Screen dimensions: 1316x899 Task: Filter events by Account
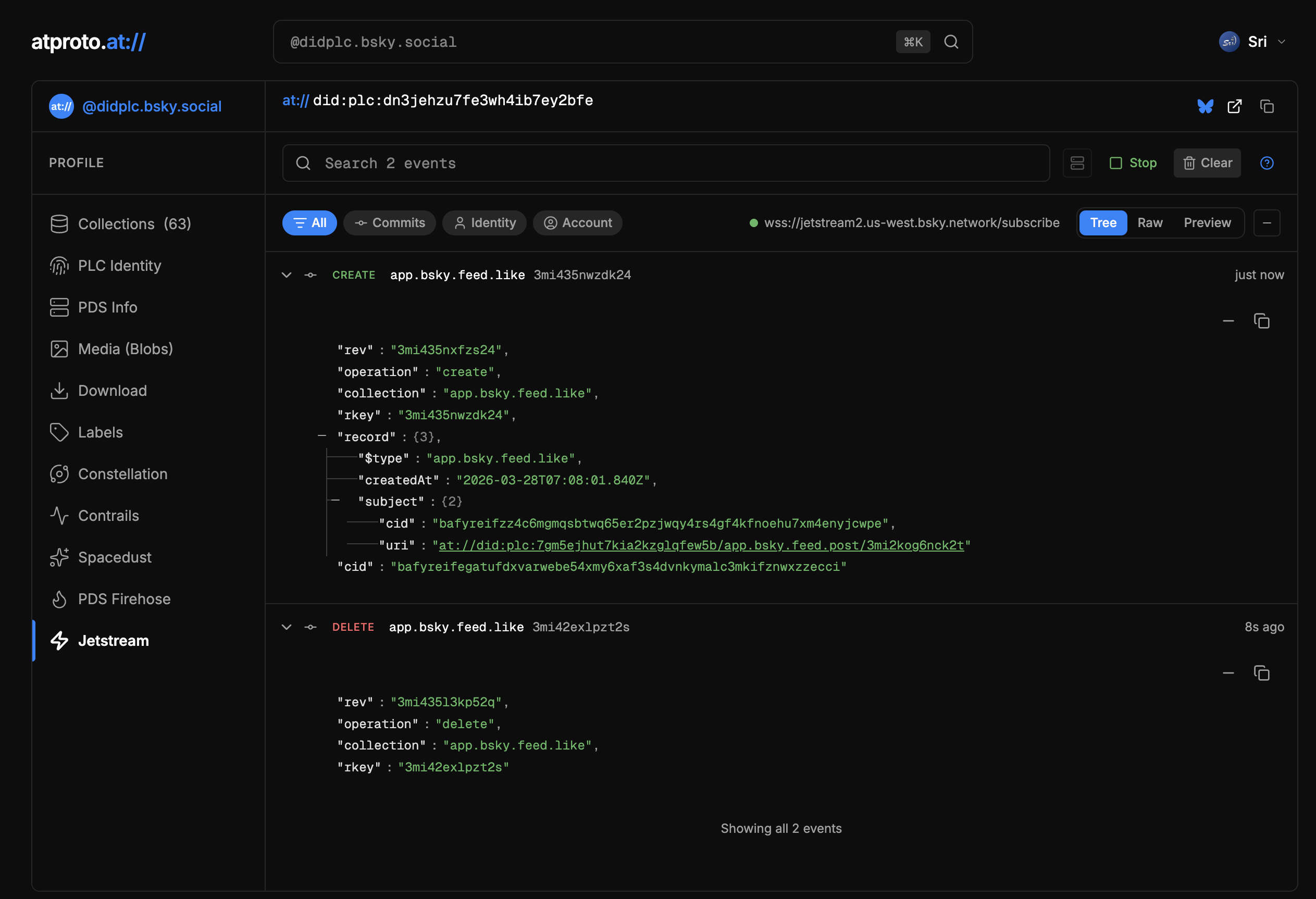pos(578,222)
